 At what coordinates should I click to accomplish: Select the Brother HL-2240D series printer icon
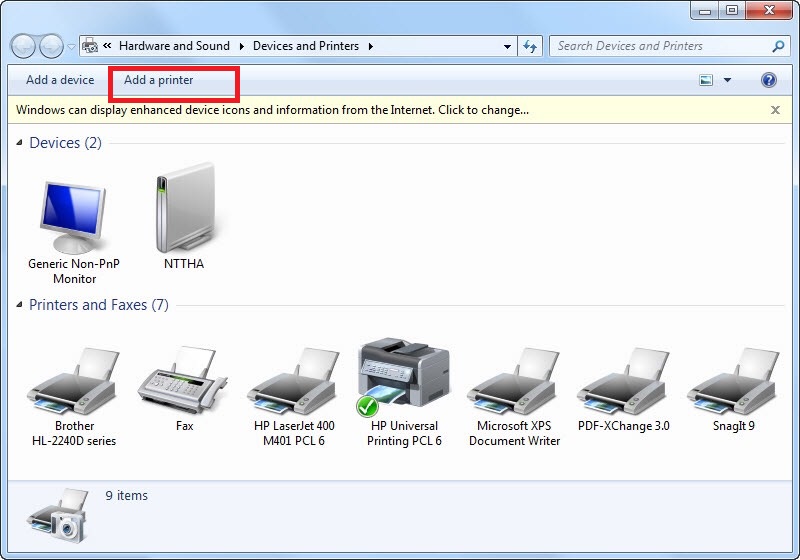pyautogui.click(x=73, y=380)
